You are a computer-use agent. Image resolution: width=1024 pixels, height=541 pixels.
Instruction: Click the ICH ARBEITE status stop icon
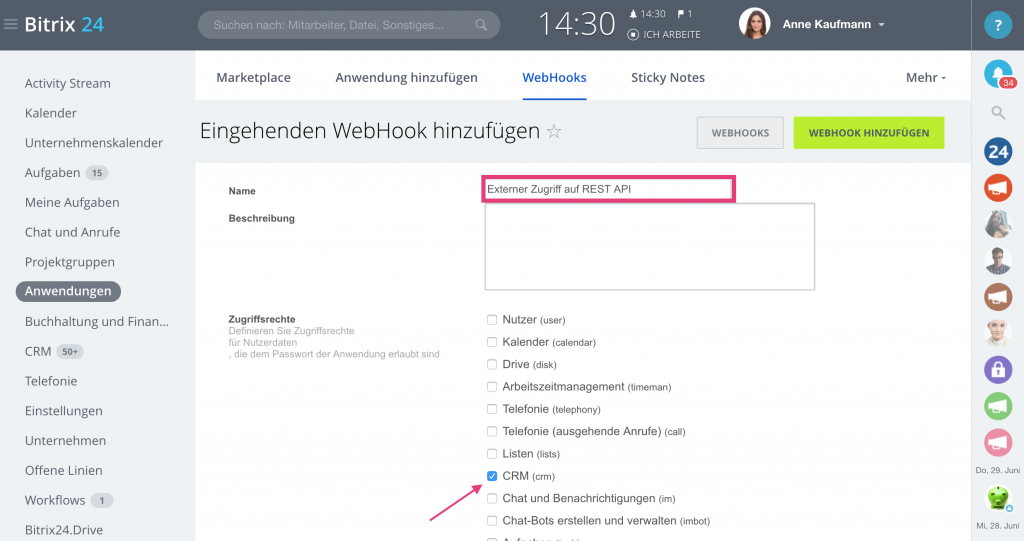click(633, 35)
